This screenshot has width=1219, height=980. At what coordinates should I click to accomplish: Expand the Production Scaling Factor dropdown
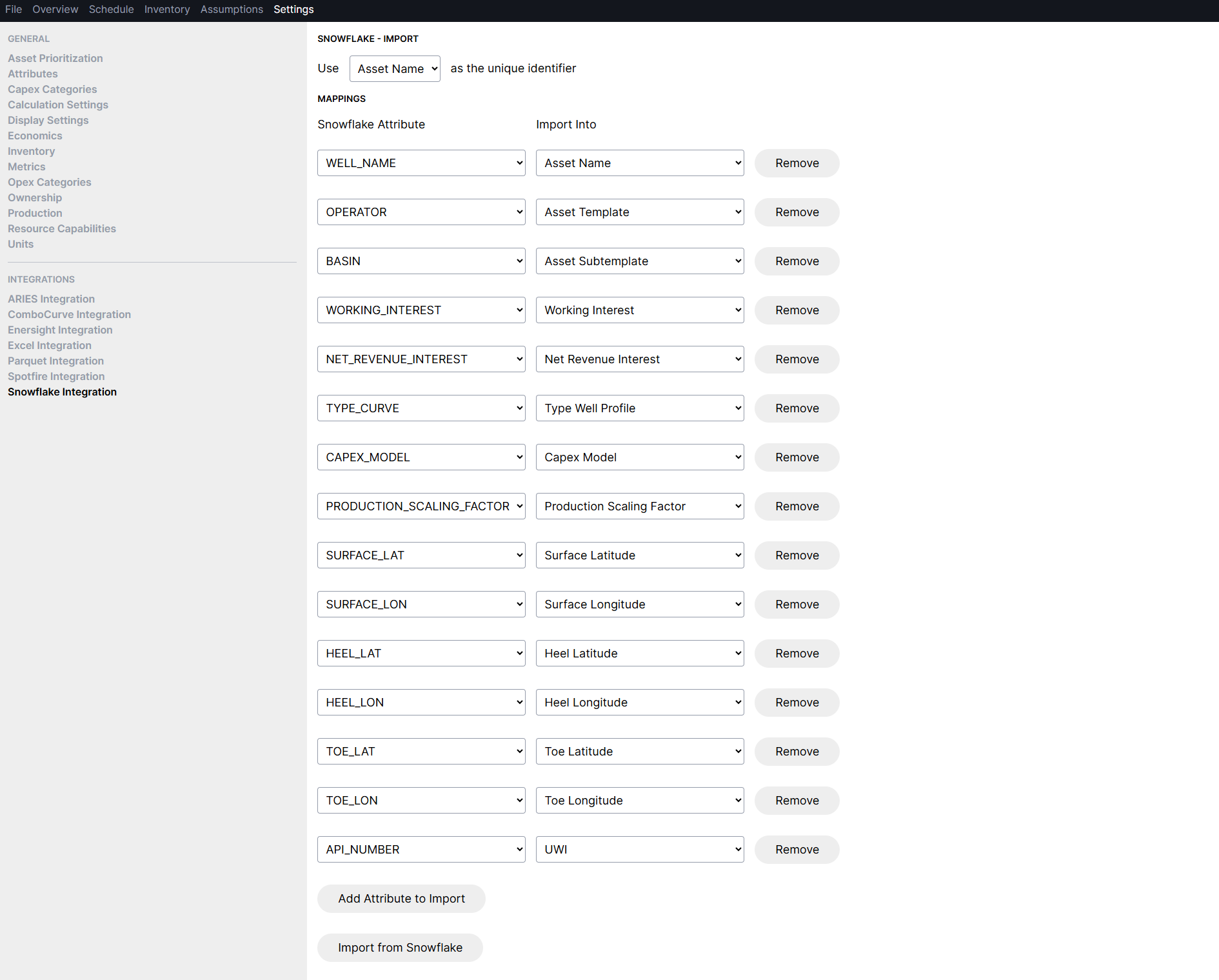pyautogui.click(x=640, y=506)
